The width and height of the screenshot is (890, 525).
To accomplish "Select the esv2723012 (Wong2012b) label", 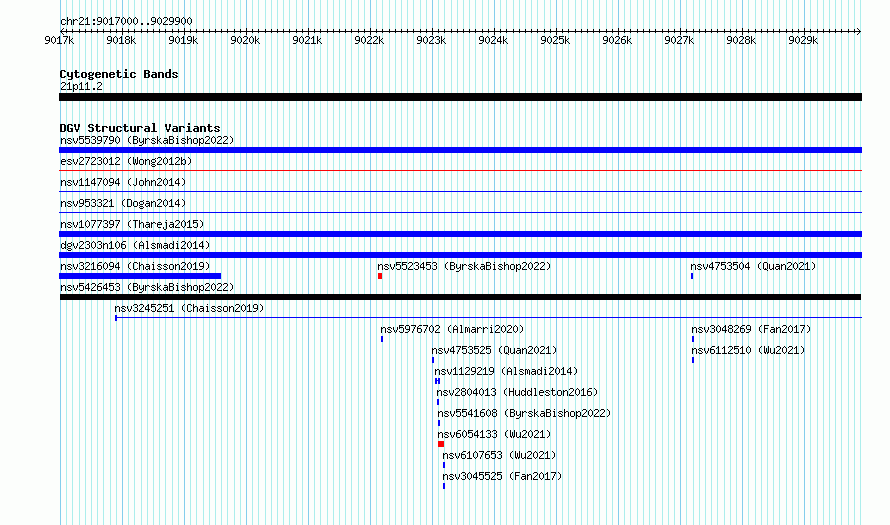I will (x=126, y=161).
